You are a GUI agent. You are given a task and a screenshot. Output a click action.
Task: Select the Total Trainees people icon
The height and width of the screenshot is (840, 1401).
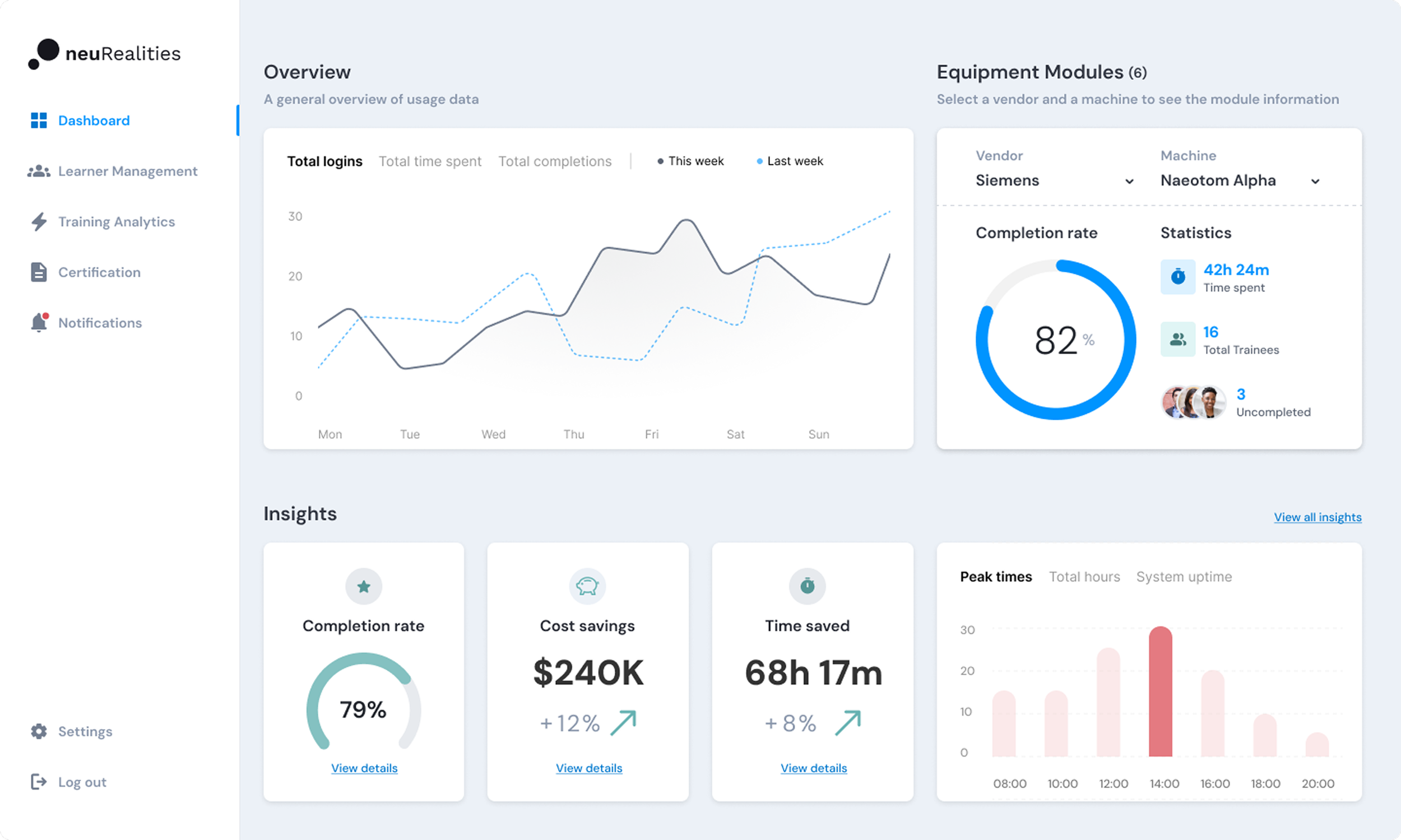pyautogui.click(x=1178, y=339)
